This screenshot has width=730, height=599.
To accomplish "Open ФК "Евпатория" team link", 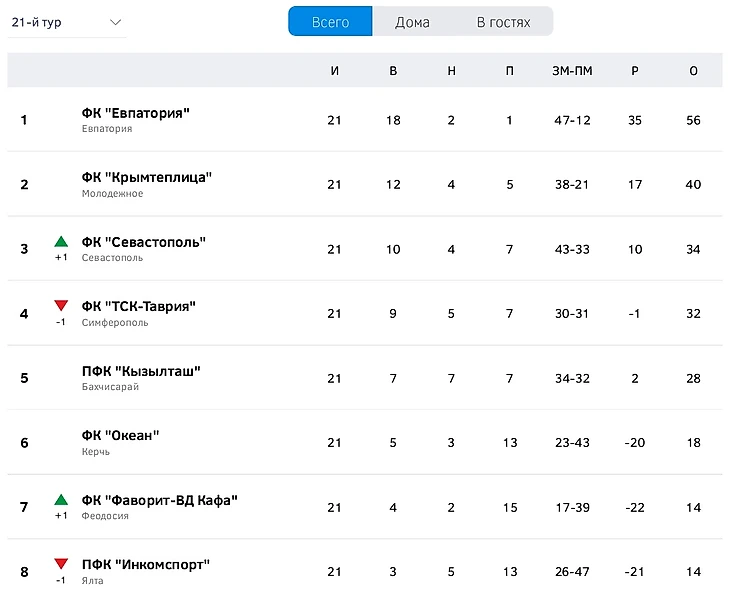I will (136, 113).
